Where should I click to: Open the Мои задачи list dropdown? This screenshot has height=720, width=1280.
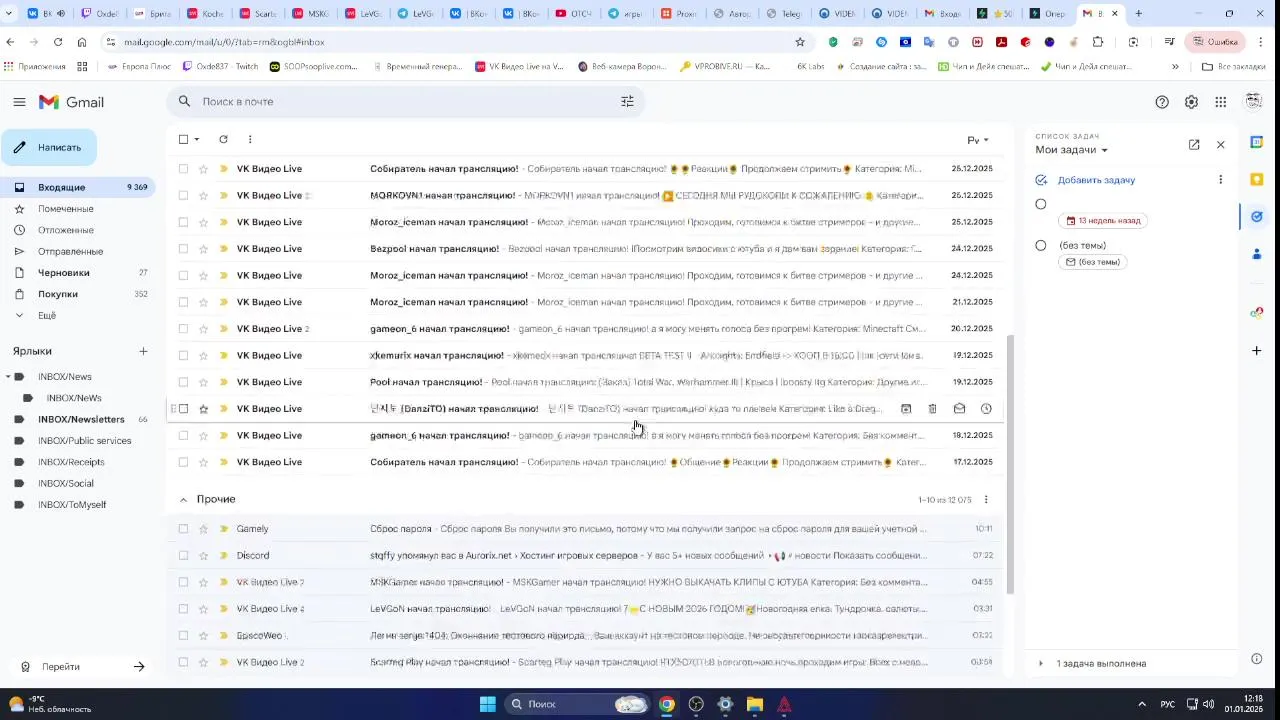[1072, 150]
